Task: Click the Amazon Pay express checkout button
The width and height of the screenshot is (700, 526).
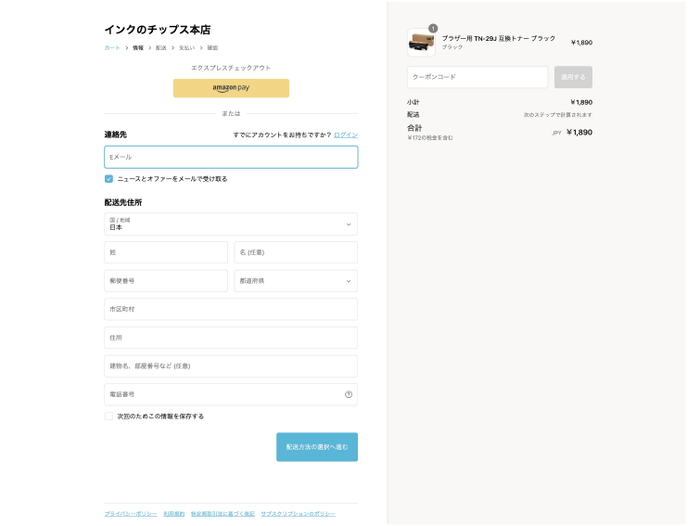Action: (x=230, y=88)
